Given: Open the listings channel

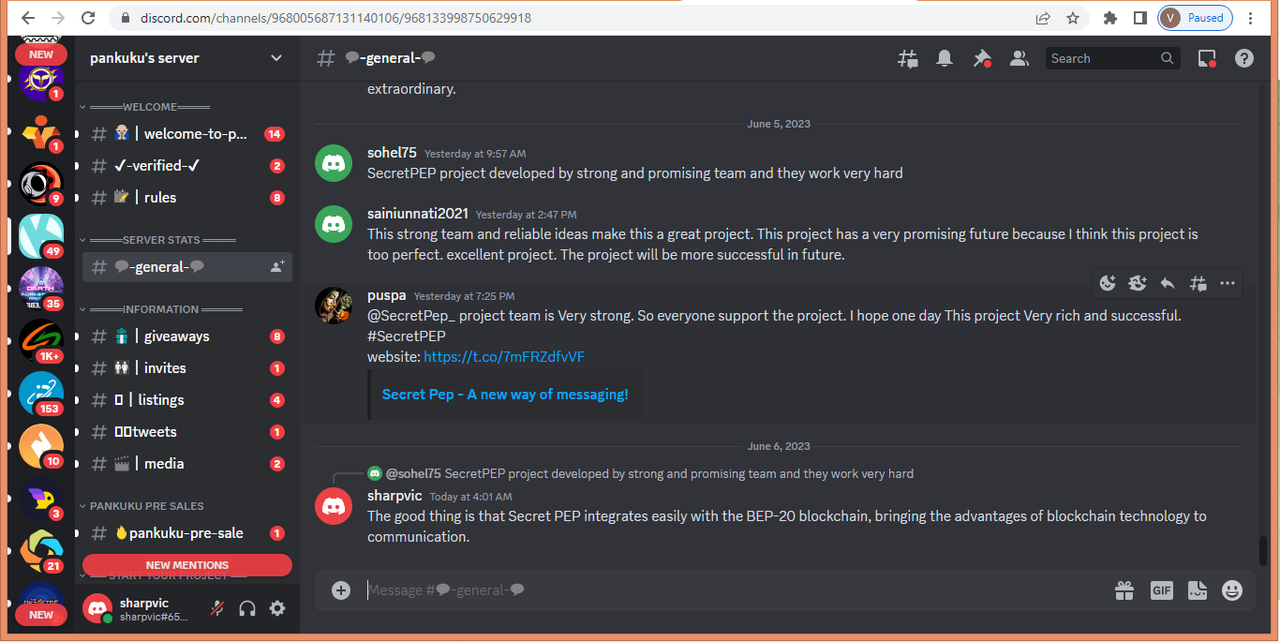Looking at the screenshot, I should [187, 400].
